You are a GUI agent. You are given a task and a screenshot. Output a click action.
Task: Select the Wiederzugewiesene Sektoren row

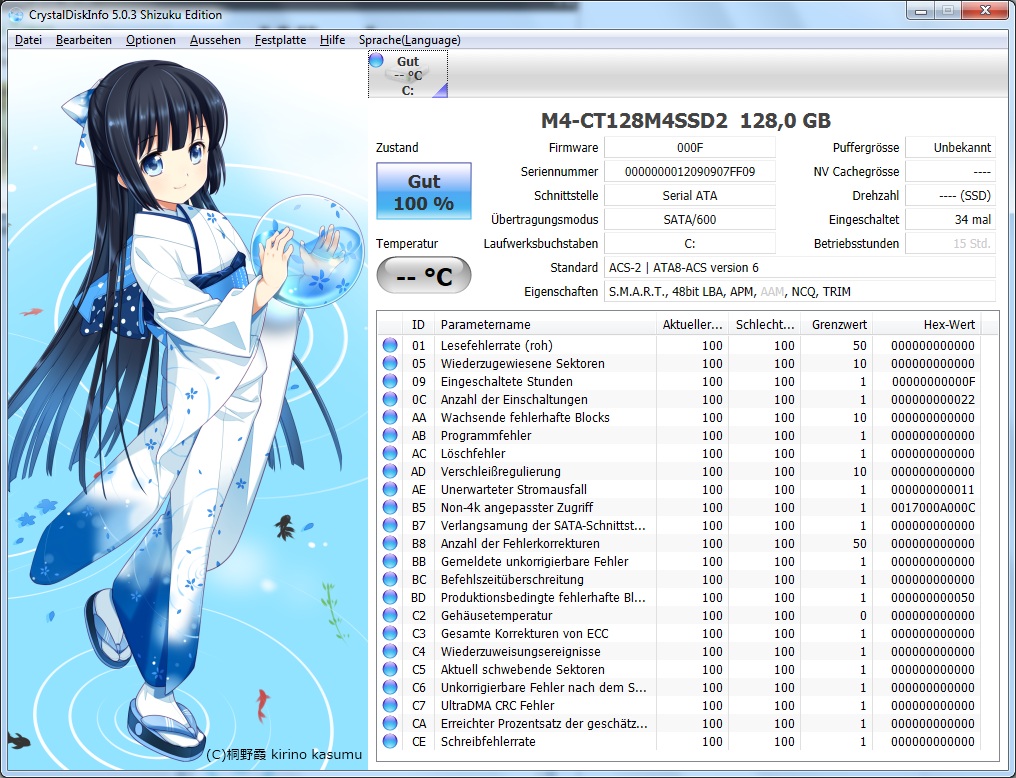point(522,364)
